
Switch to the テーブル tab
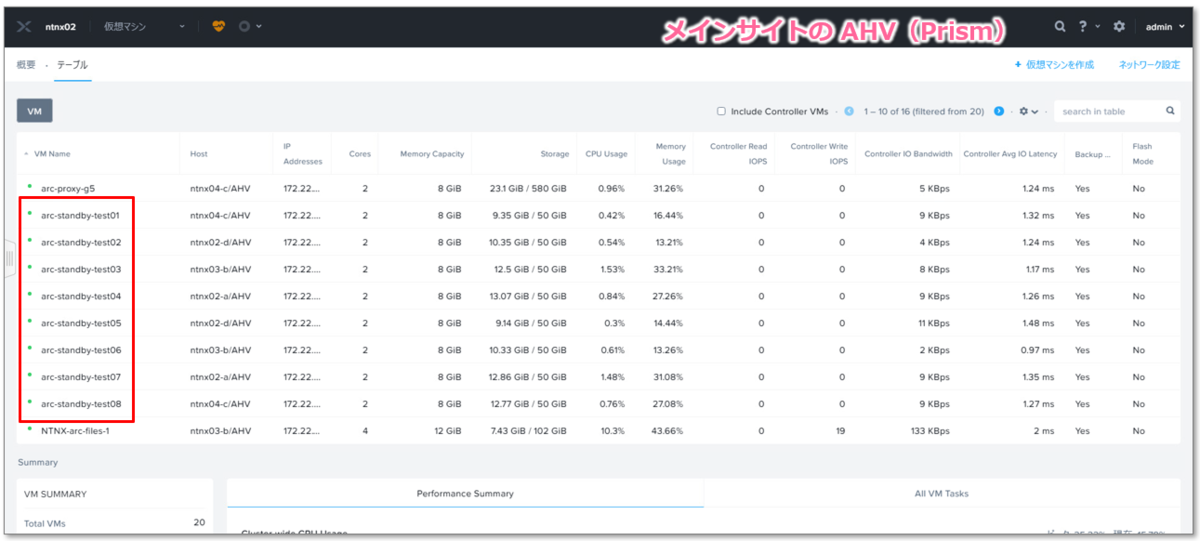pos(72,65)
